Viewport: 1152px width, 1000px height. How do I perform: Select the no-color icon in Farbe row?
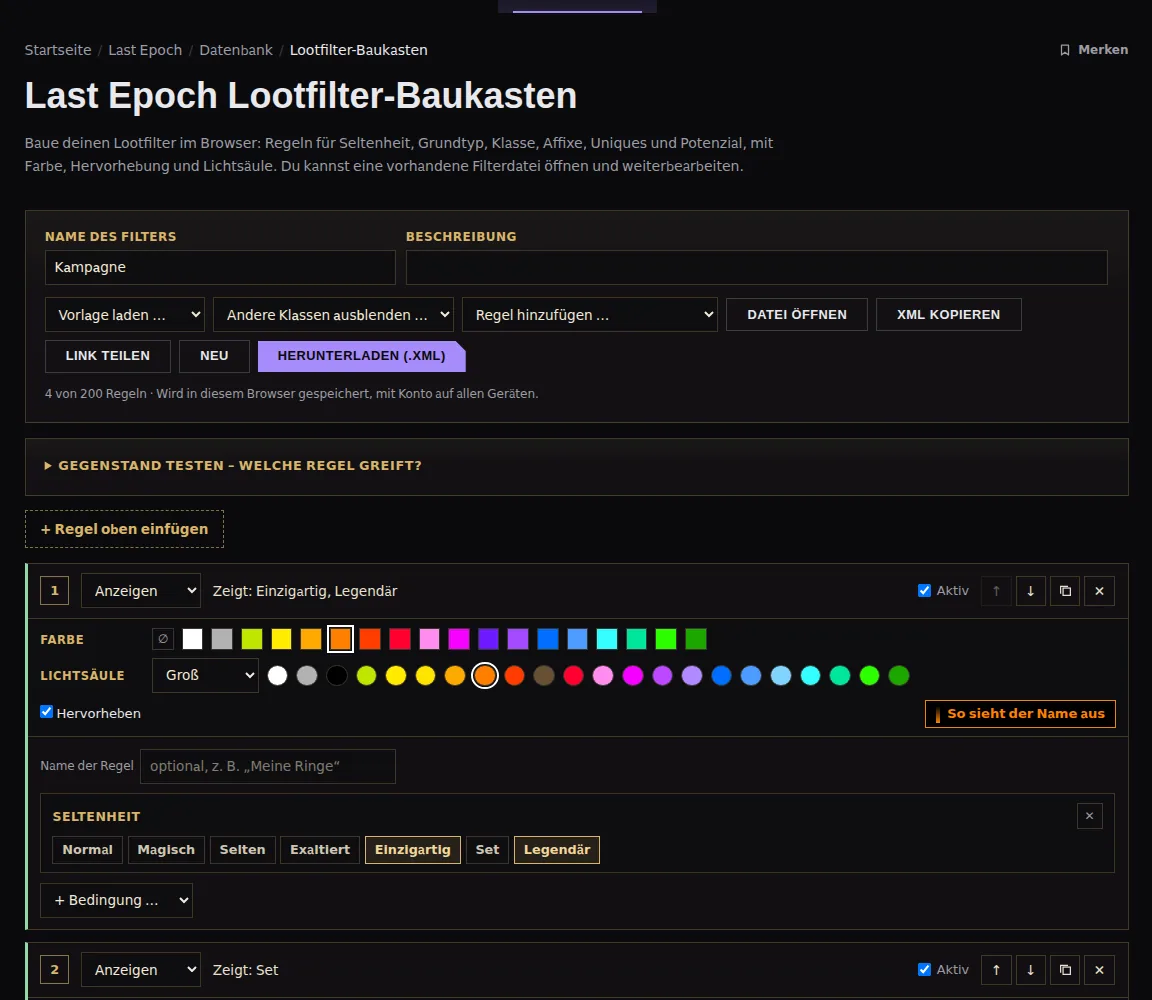point(163,639)
